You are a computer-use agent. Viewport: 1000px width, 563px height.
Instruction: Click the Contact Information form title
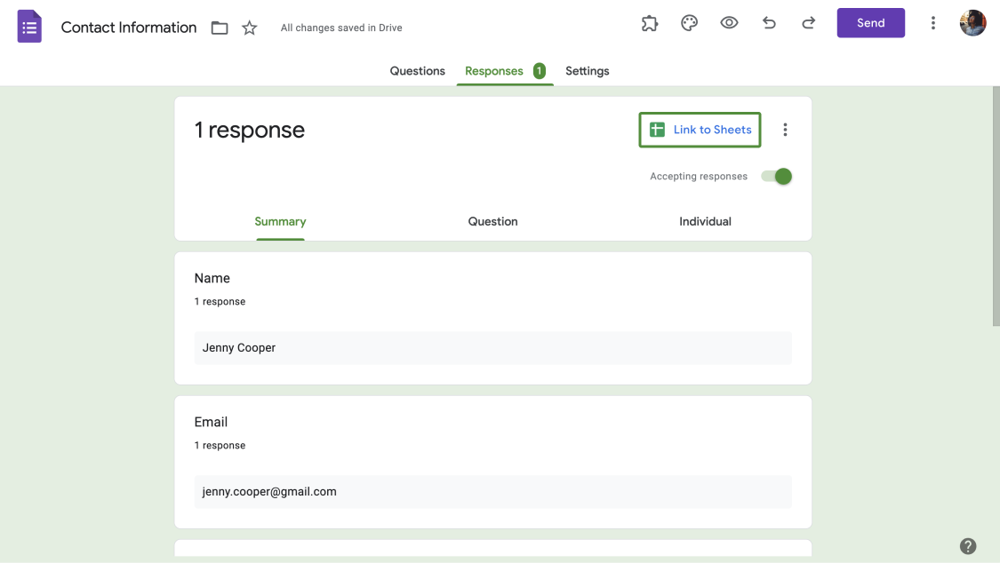tap(129, 27)
